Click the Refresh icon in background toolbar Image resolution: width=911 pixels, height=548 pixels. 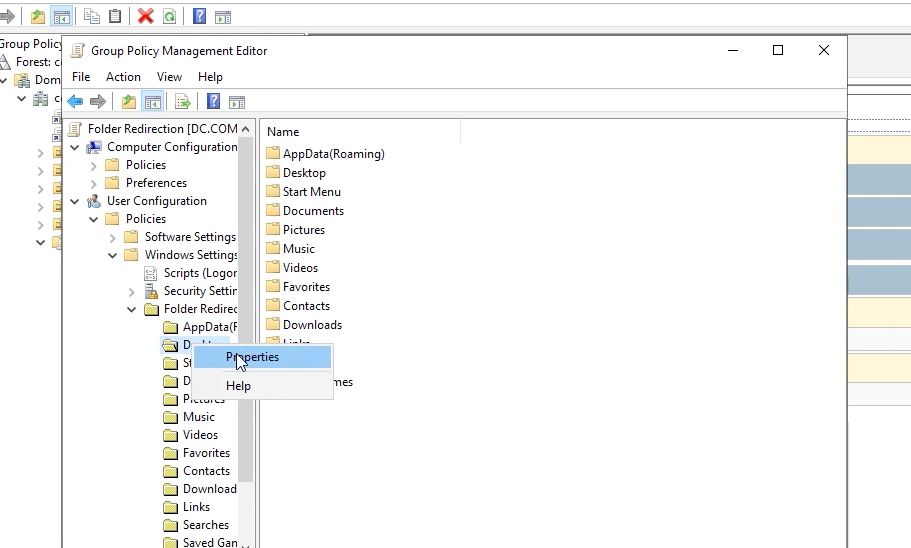click(x=169, y=16)
